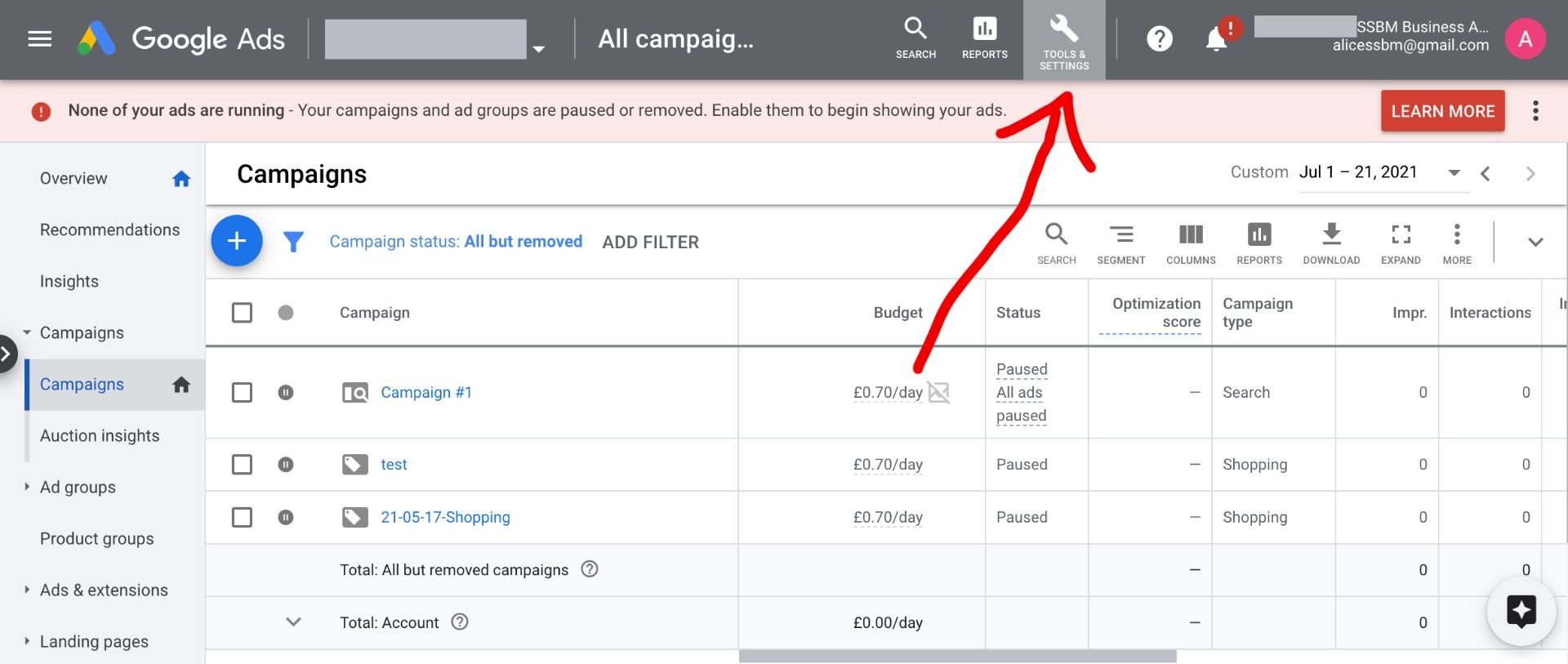Click the Reports icon in top bar
The width and height of the screenshot is (1568, 664).
(984, 39)
